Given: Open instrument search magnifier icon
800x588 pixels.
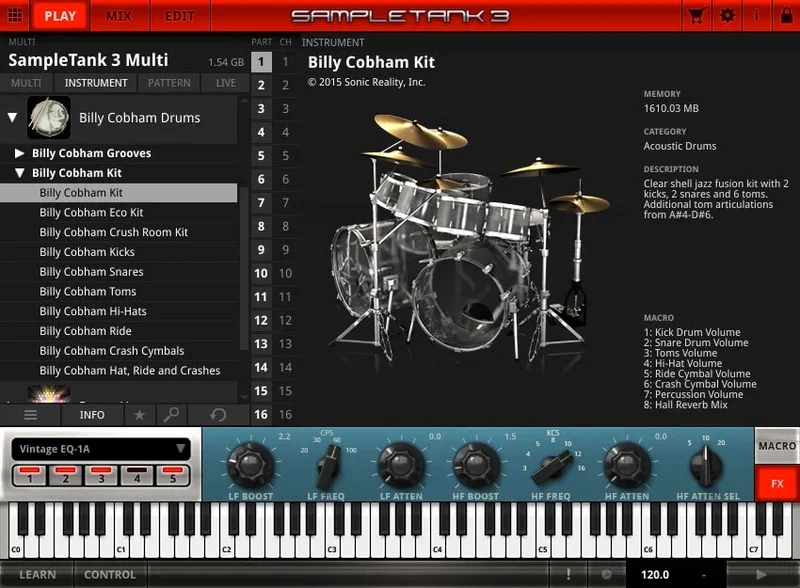Looking at the screenshot, I should (171, 414).
